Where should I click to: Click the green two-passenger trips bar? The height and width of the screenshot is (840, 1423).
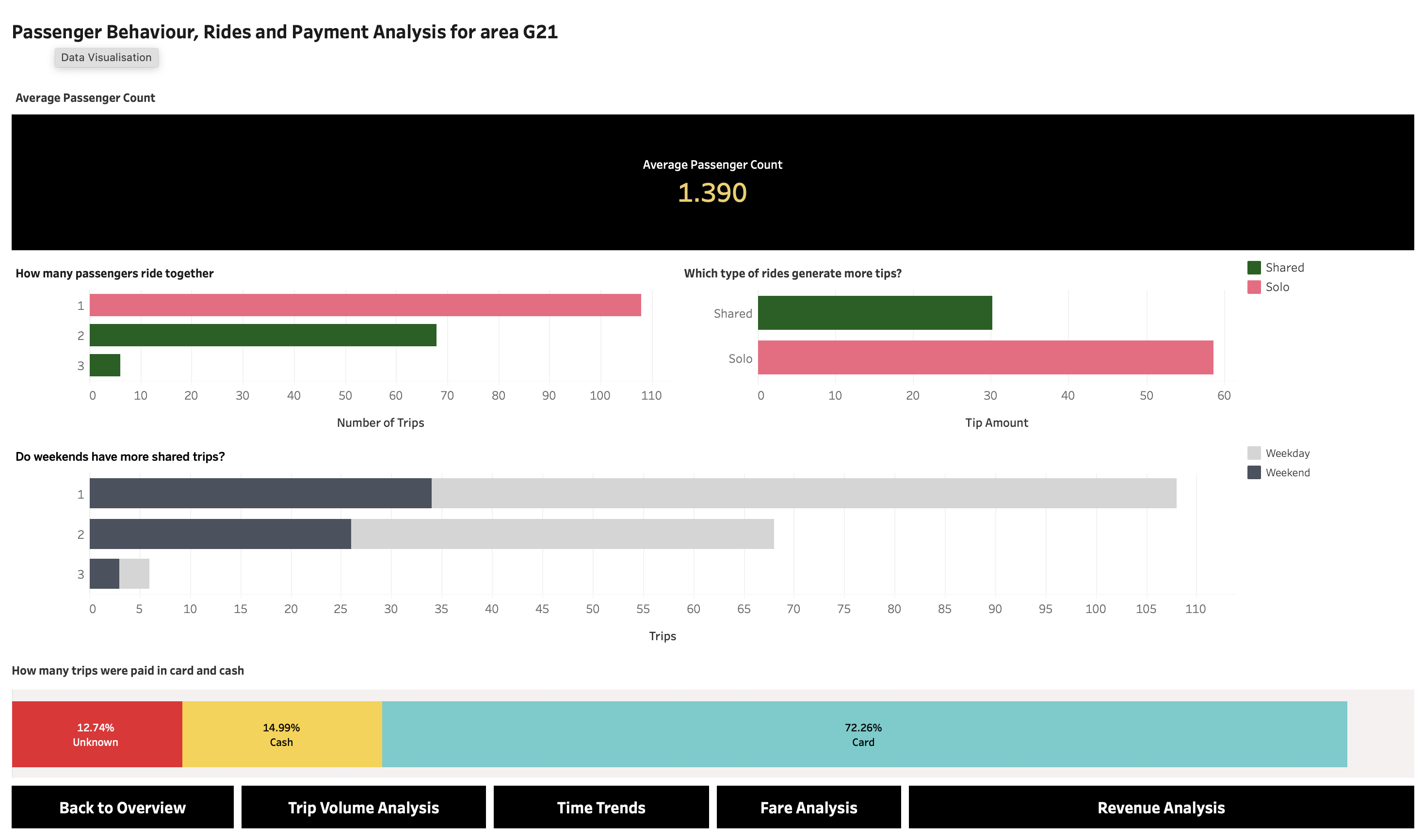tap(263, 335)
